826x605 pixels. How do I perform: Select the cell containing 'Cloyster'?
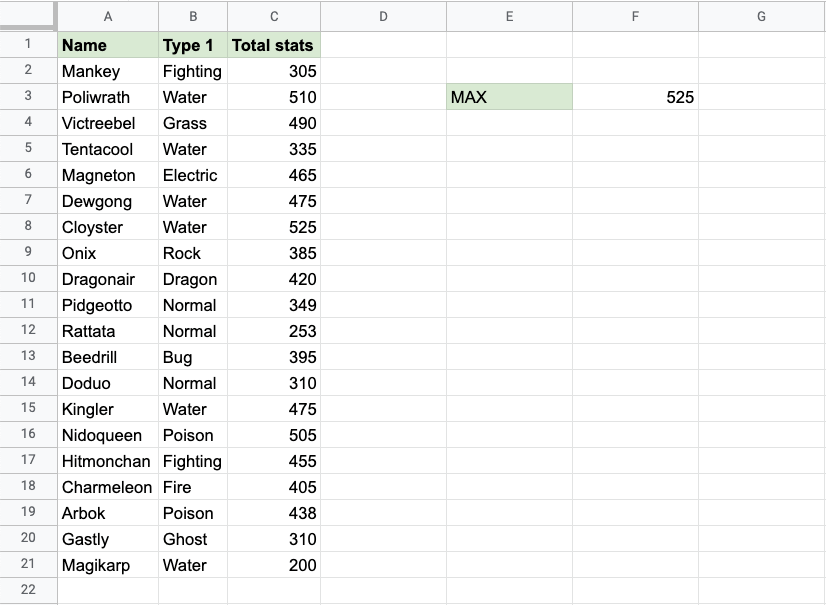108,227
